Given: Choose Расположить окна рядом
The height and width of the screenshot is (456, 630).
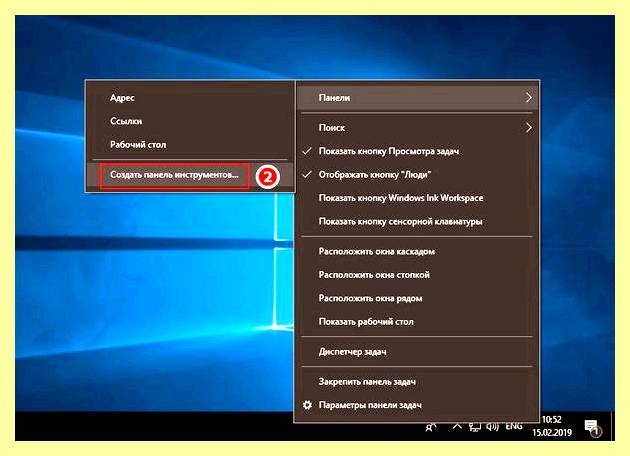Looking at the screenshot, I should point(418,298).
